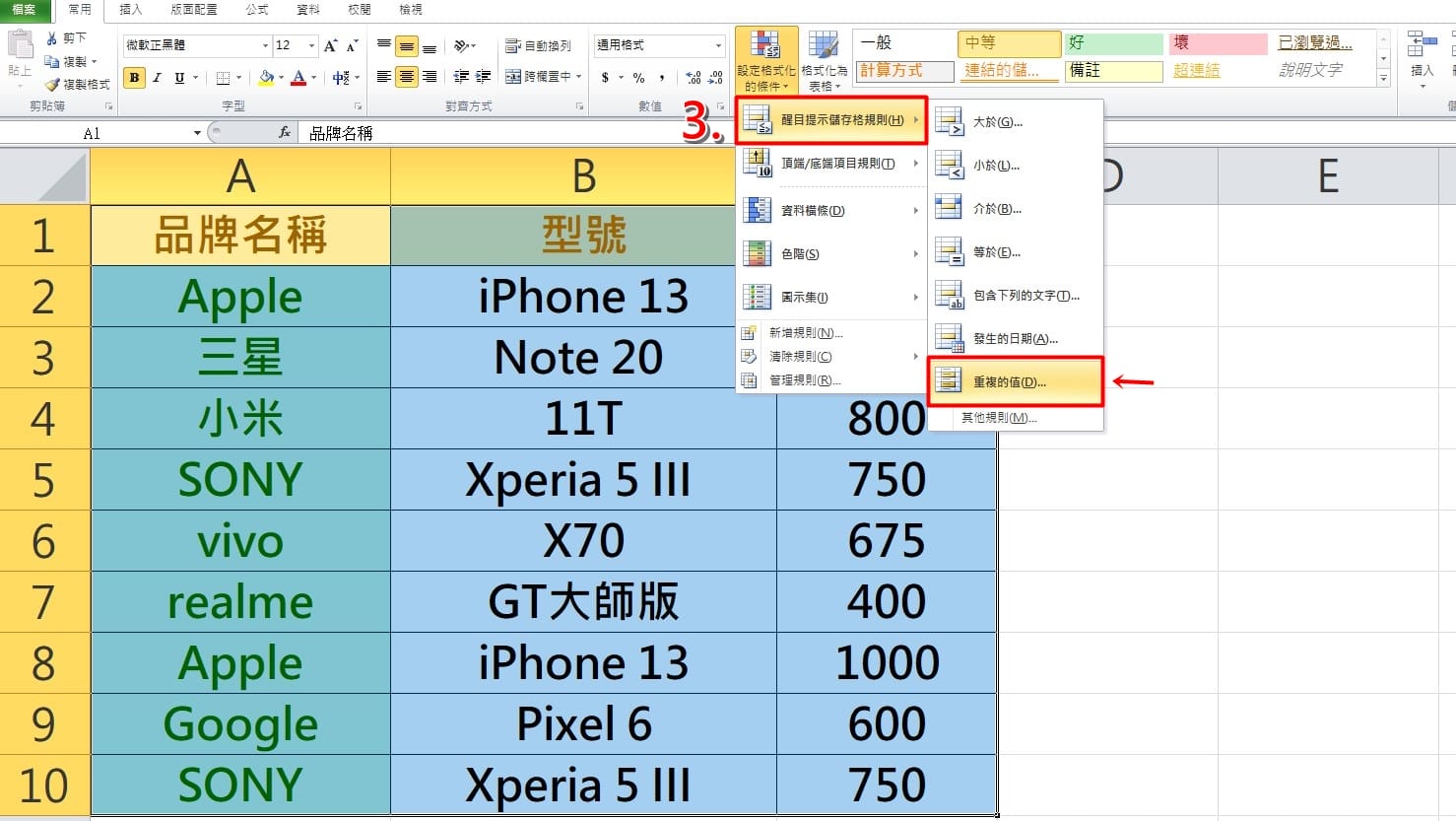1456x821 pixels.
Task: Select cell A2 containing Apple
Action: click(240, 297)
